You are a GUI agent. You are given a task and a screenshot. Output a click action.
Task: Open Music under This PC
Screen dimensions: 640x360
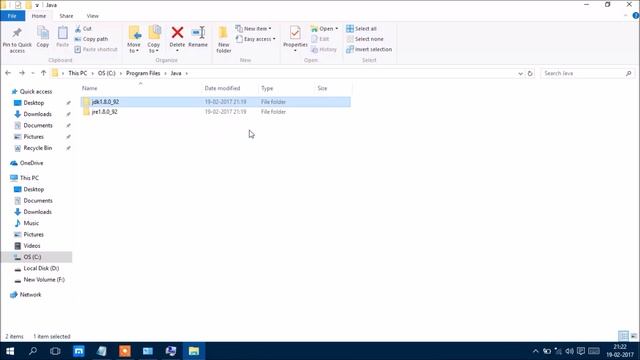point(31,223)
